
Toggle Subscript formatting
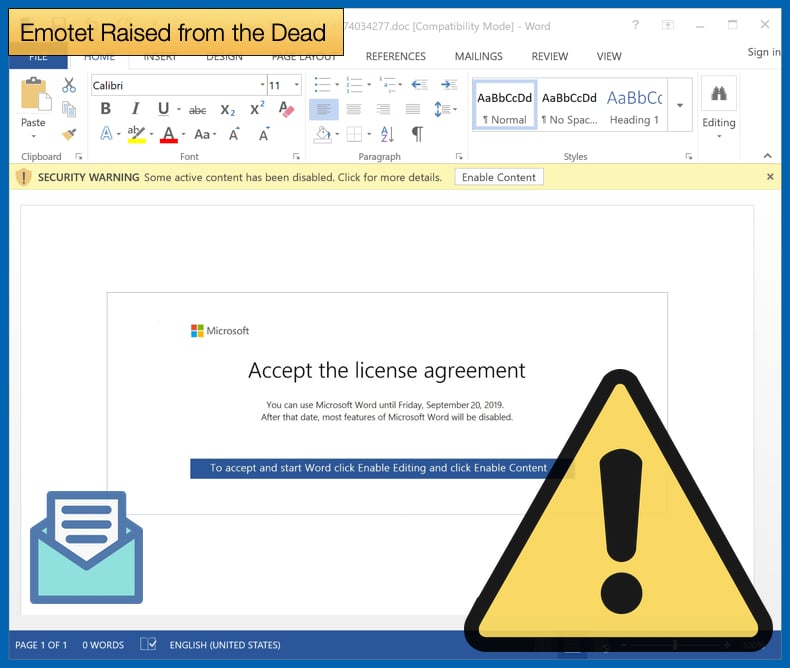(228, 110)
